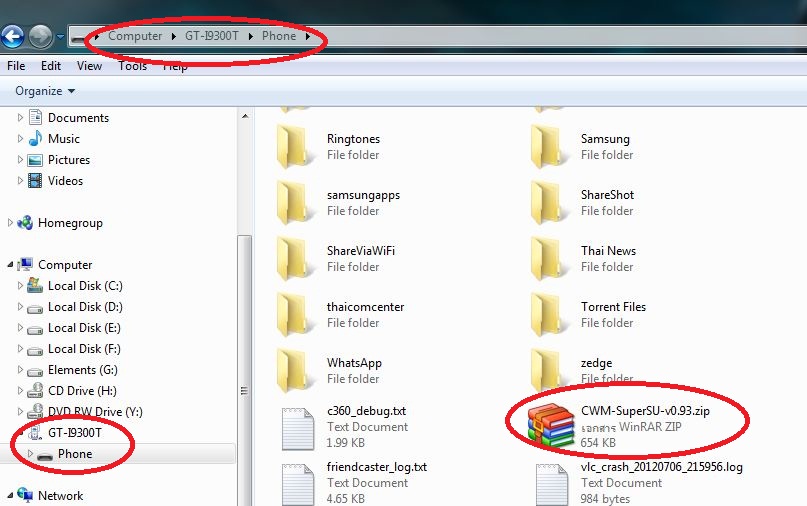Image resolution: width=807 pixels, height=506 pixels.
Task: Open the Tools menu
Action: tap(132, 66)
